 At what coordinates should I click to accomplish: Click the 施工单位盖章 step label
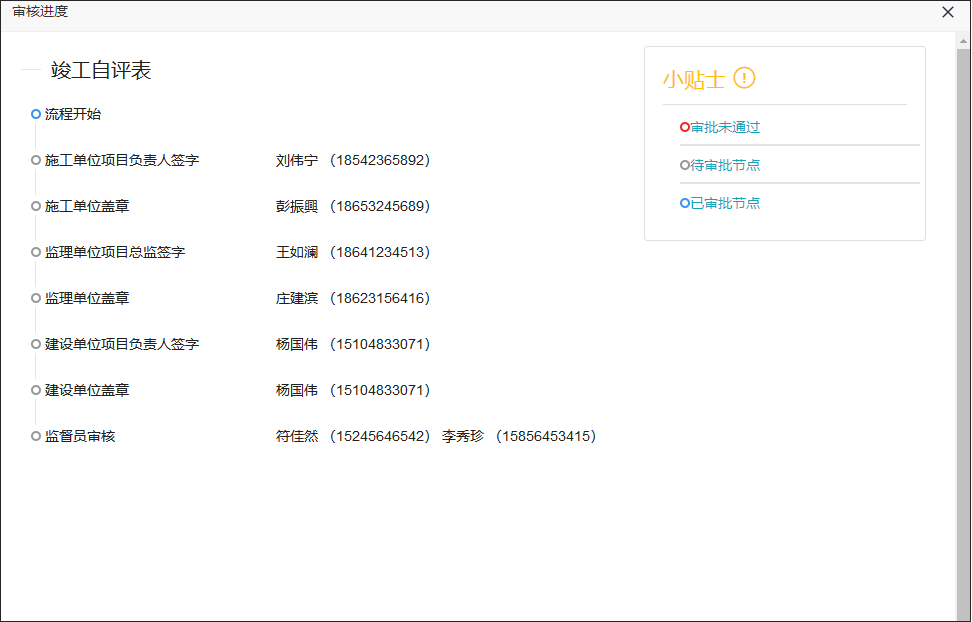87,206
